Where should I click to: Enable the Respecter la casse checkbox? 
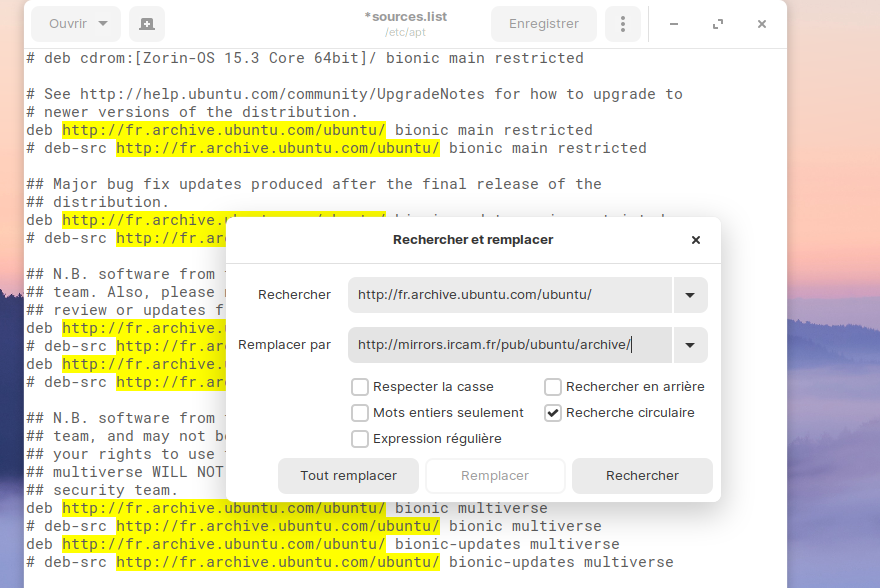coord(360,387)
